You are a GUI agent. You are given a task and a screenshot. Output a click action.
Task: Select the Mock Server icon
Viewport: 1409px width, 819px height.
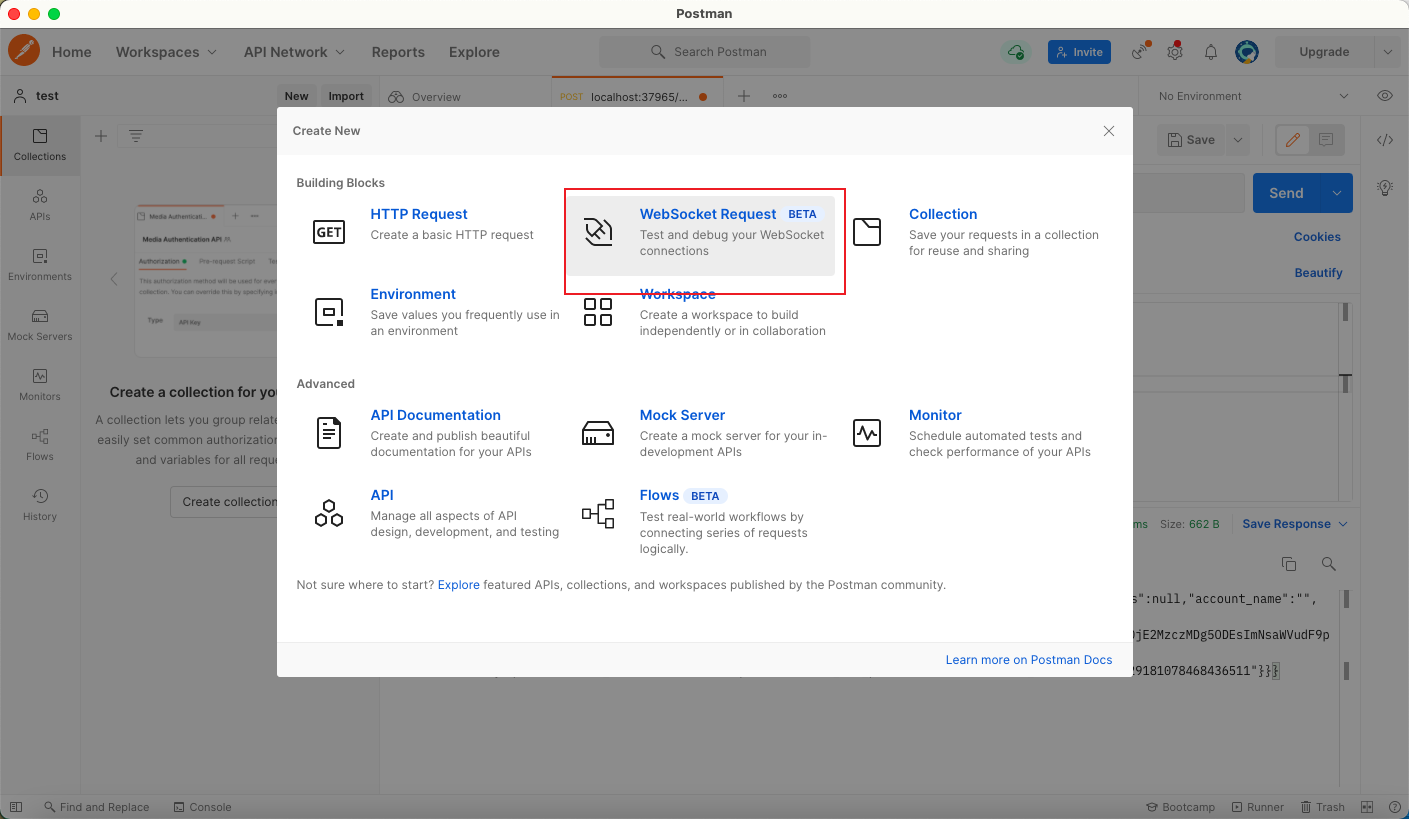(598, 433)
